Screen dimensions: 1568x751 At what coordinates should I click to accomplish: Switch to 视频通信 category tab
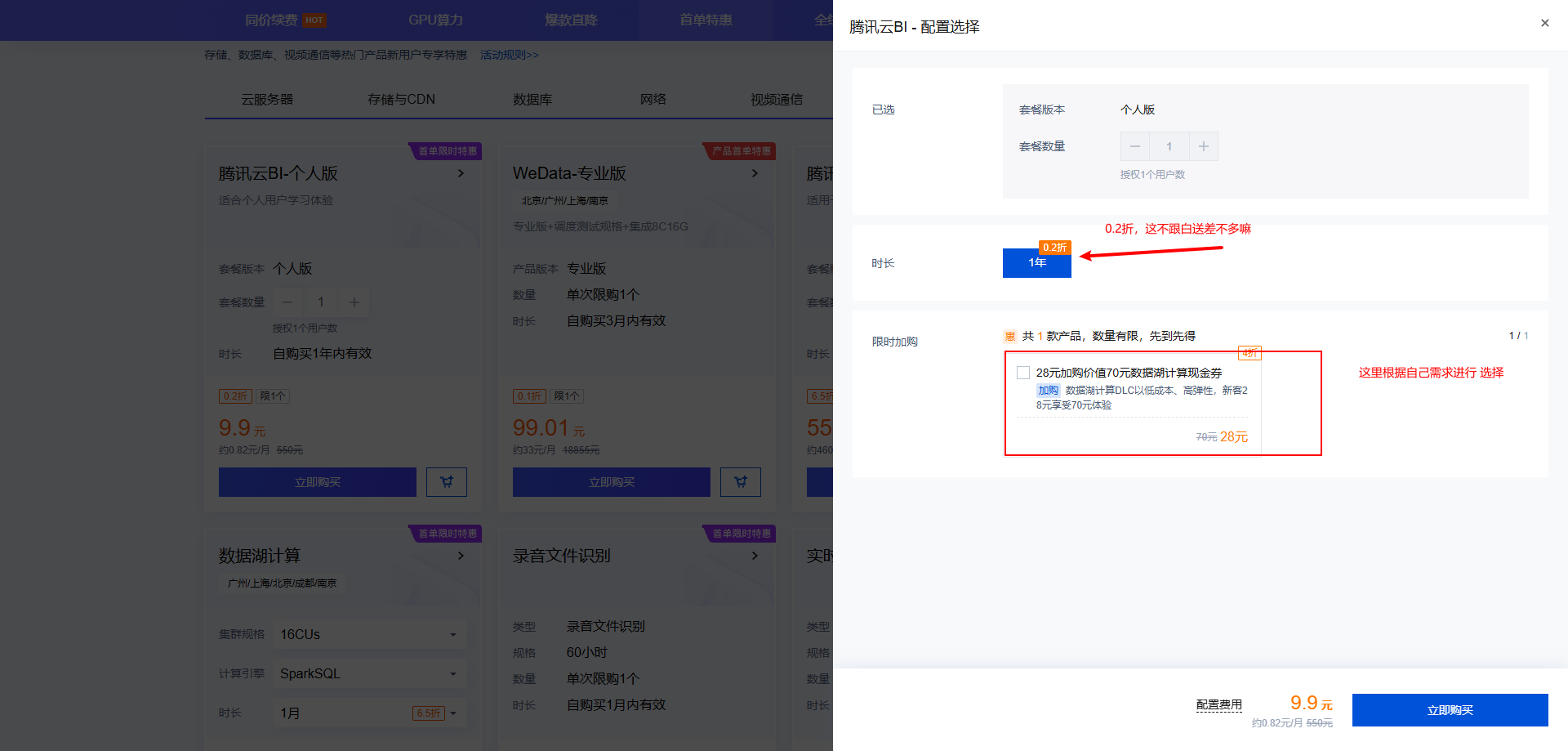[x=777, y=99]
